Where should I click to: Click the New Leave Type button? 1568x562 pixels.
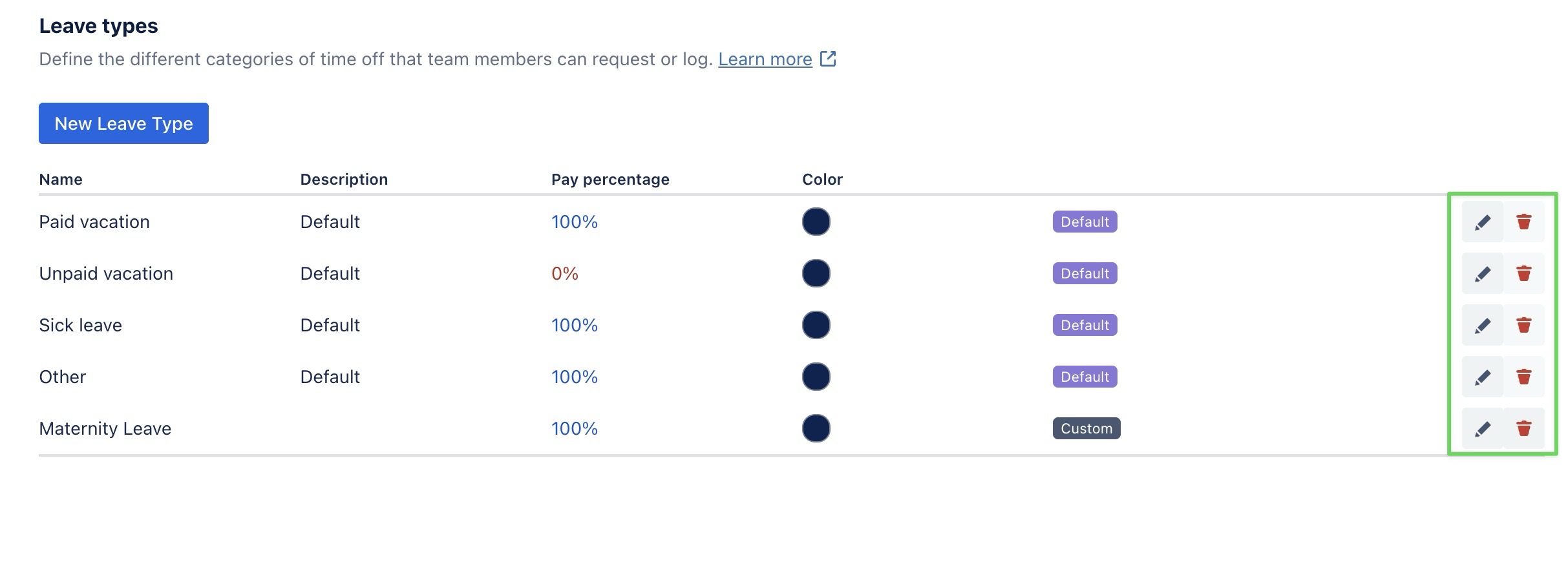coord(123,123)
